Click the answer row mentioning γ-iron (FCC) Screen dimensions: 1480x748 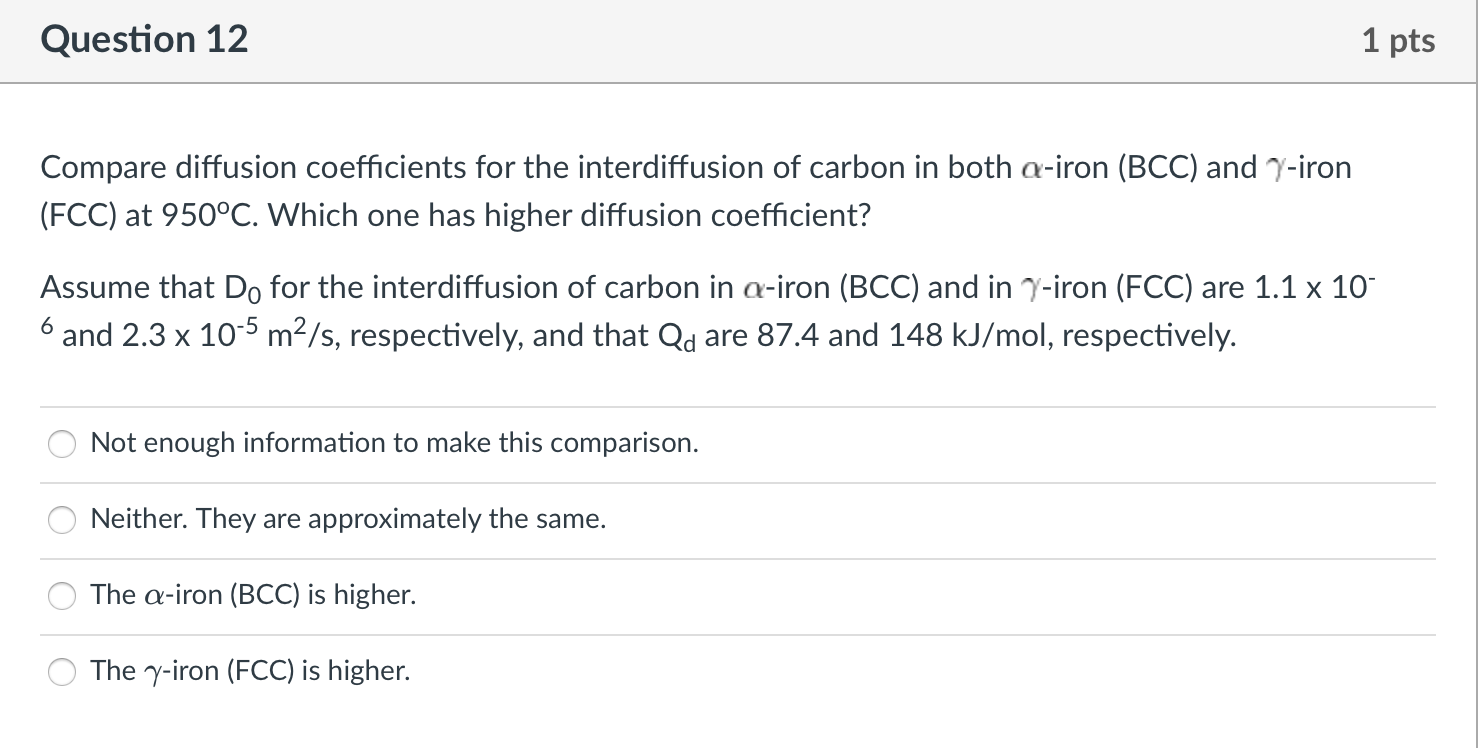click(x=249, y=671)
